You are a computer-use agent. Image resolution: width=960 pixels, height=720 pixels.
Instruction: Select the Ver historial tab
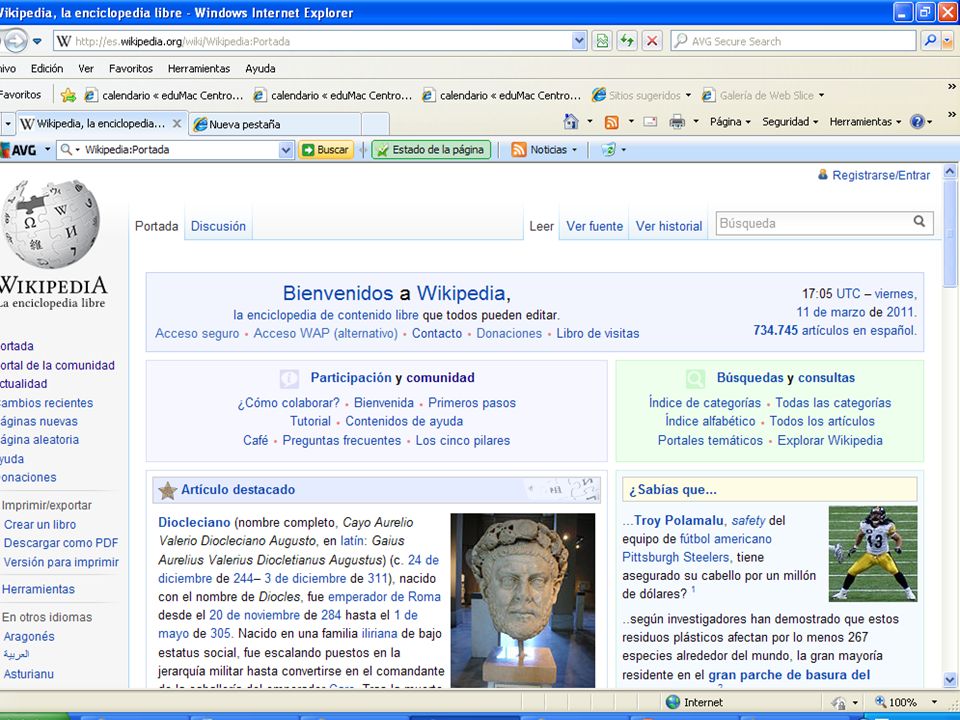tap(669, 226)
